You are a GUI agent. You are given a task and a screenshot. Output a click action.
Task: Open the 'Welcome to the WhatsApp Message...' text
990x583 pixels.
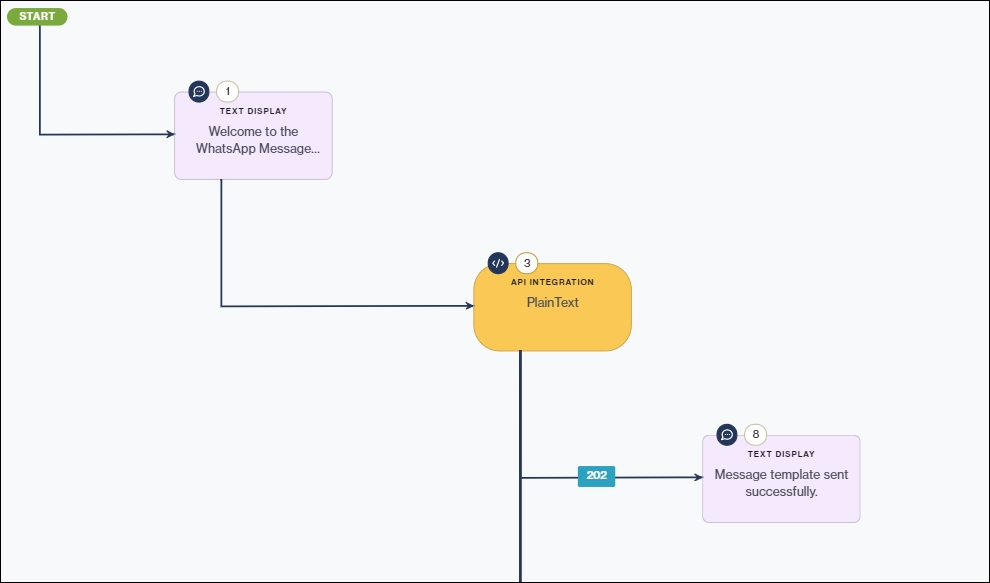click(253, 140)
